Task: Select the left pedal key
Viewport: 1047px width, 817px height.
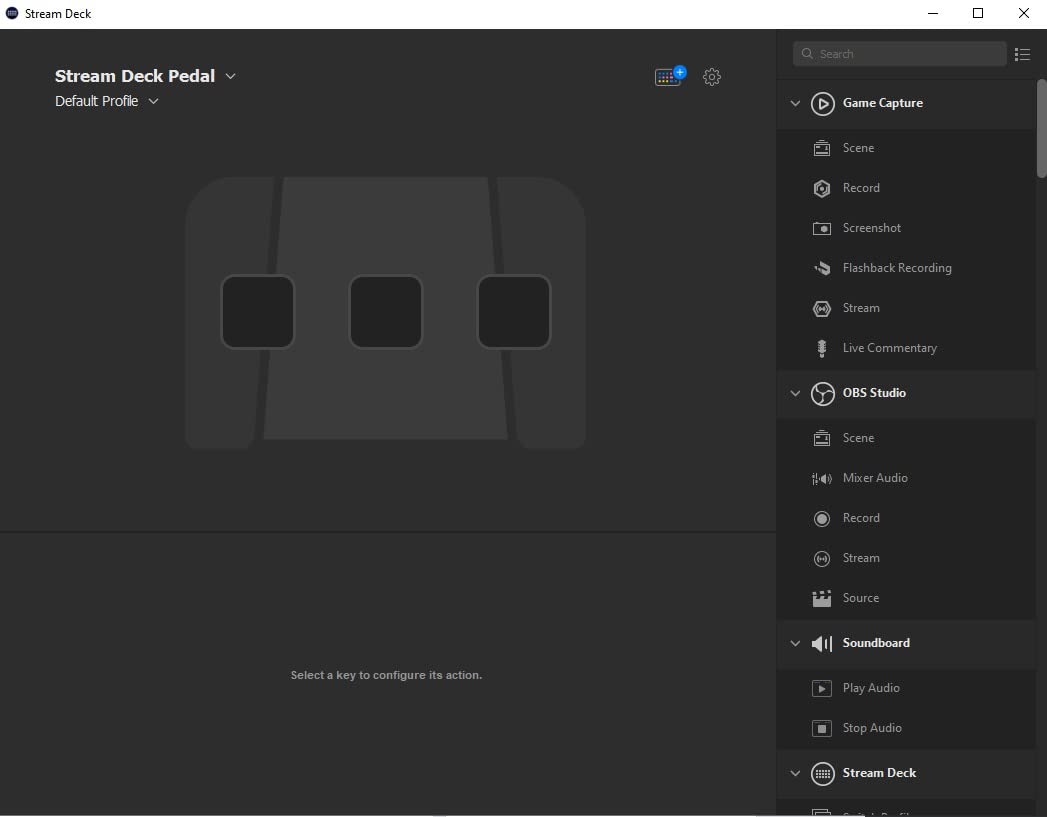Action: click(x=257, y=312)
